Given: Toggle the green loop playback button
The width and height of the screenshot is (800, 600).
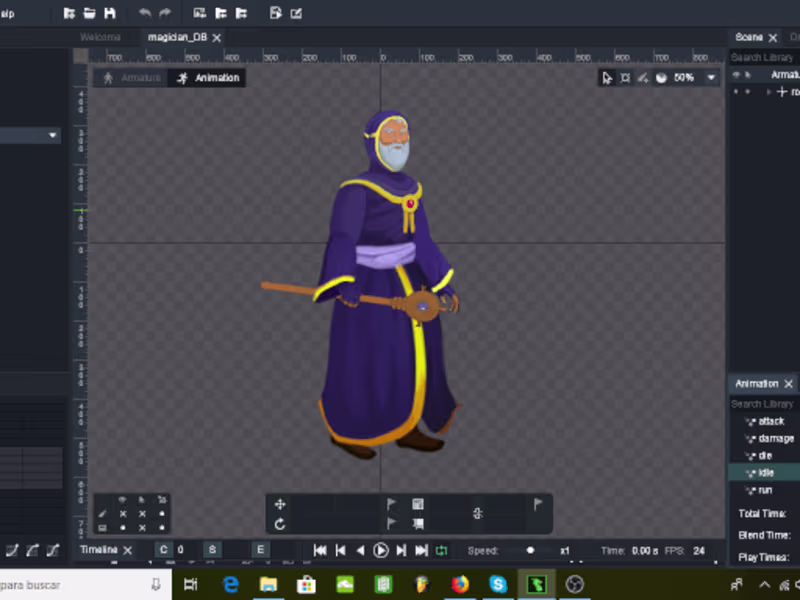Looking at the screenshot, I should (441, 550).
